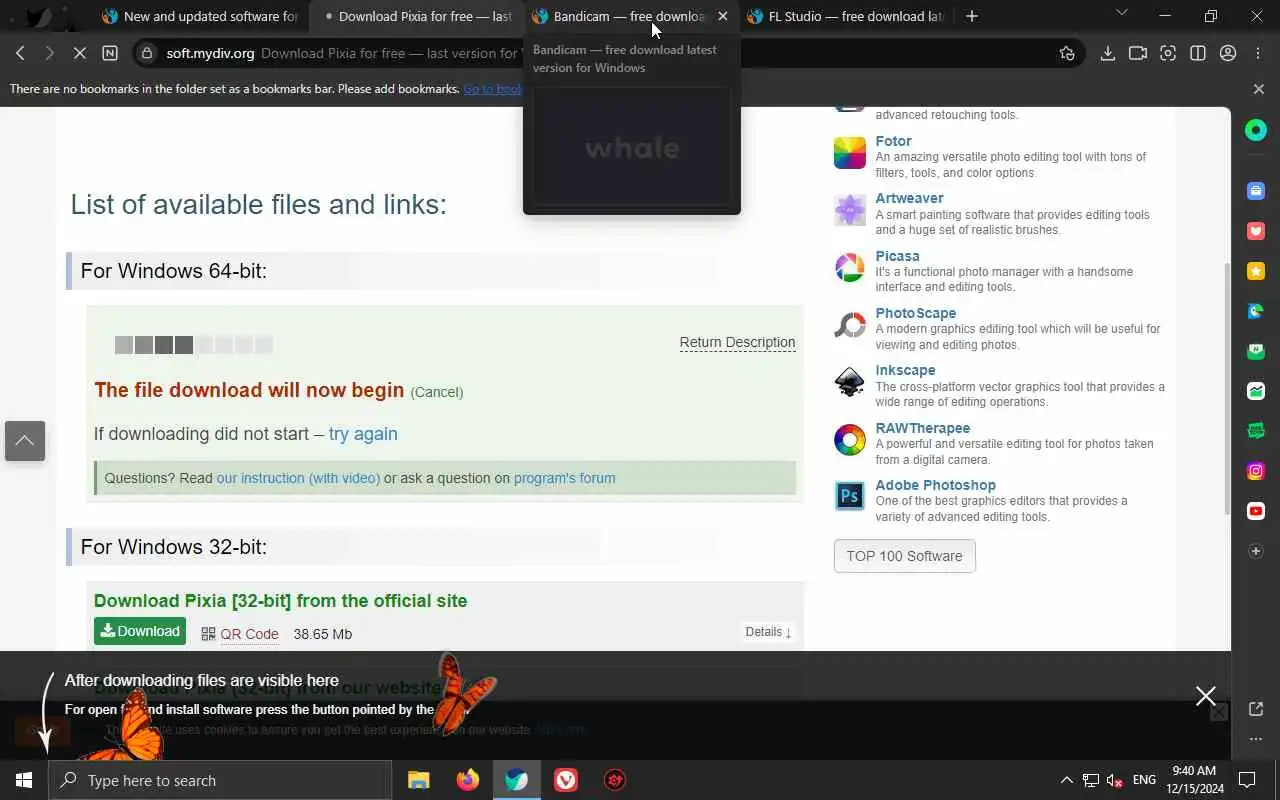Image resolution: width=1280 pixels, height=800 pixels.
Task: Open the Fotor software link
Action: [x=893, y=141]
